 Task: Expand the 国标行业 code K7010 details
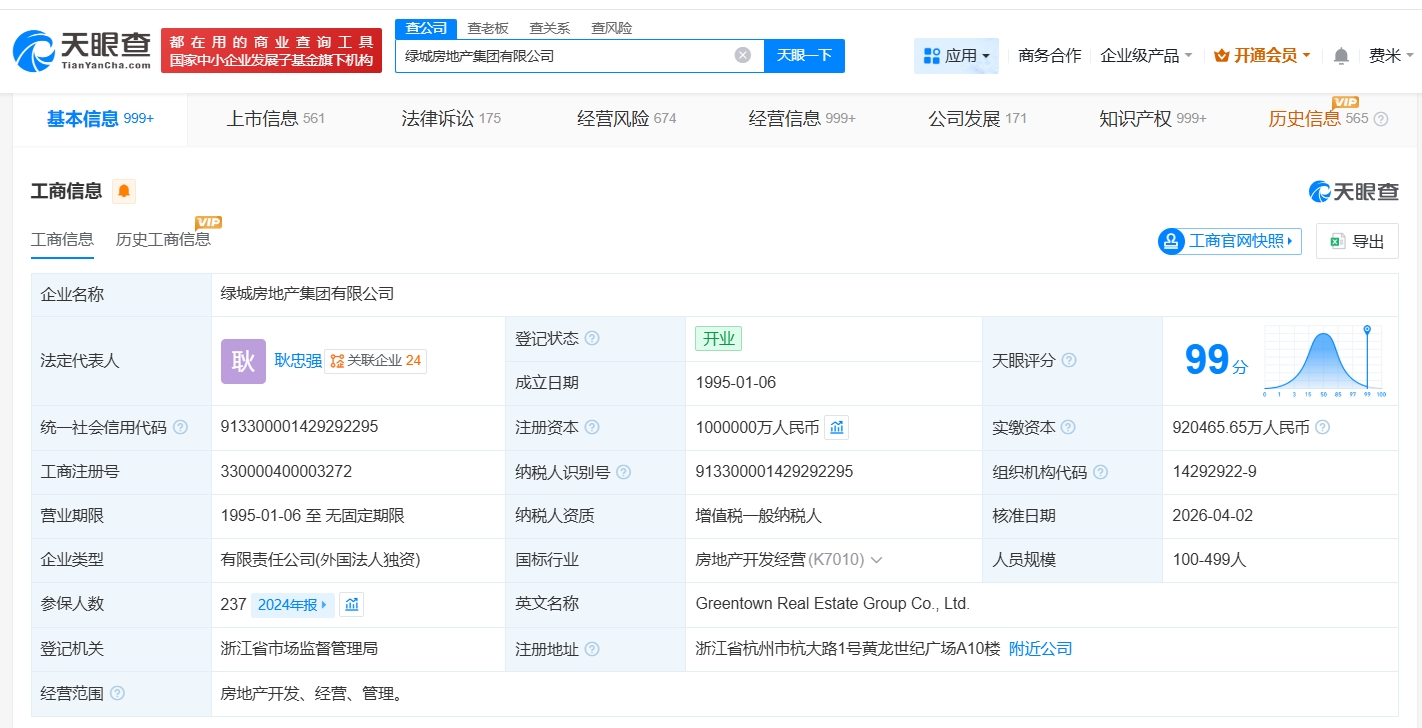click(x=877, y=560)
